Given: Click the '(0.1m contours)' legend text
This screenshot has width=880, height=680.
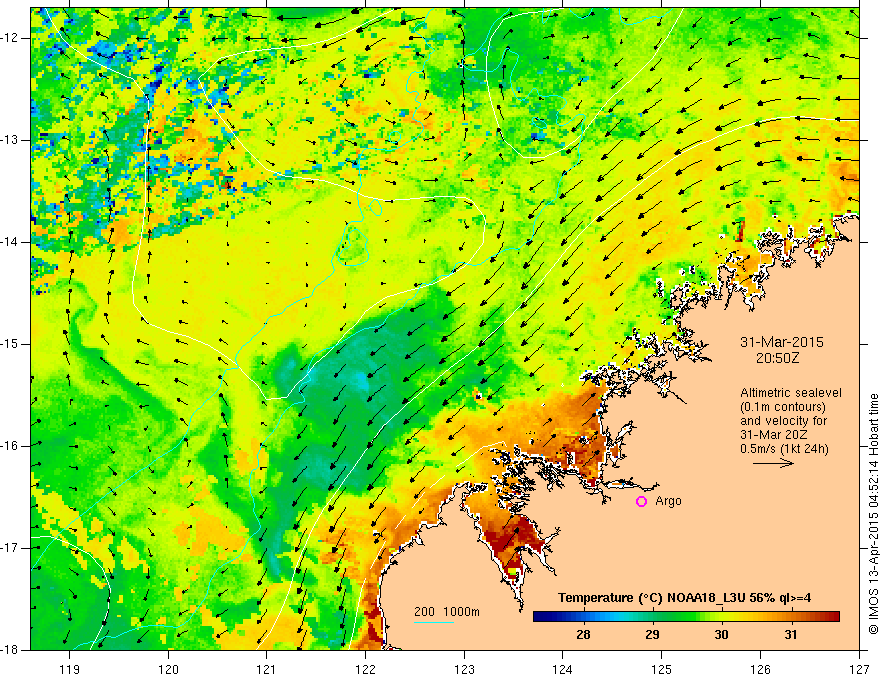Looking at the screenshot, I should 783,407.
